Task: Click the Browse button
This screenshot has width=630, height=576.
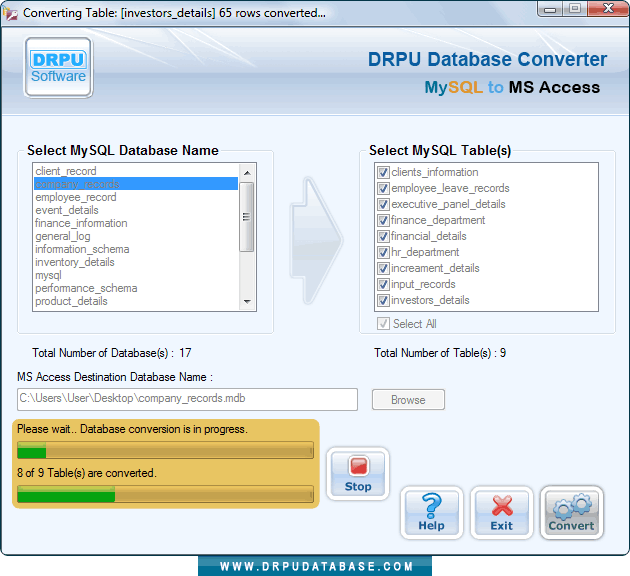Action: tap(408, 400)
